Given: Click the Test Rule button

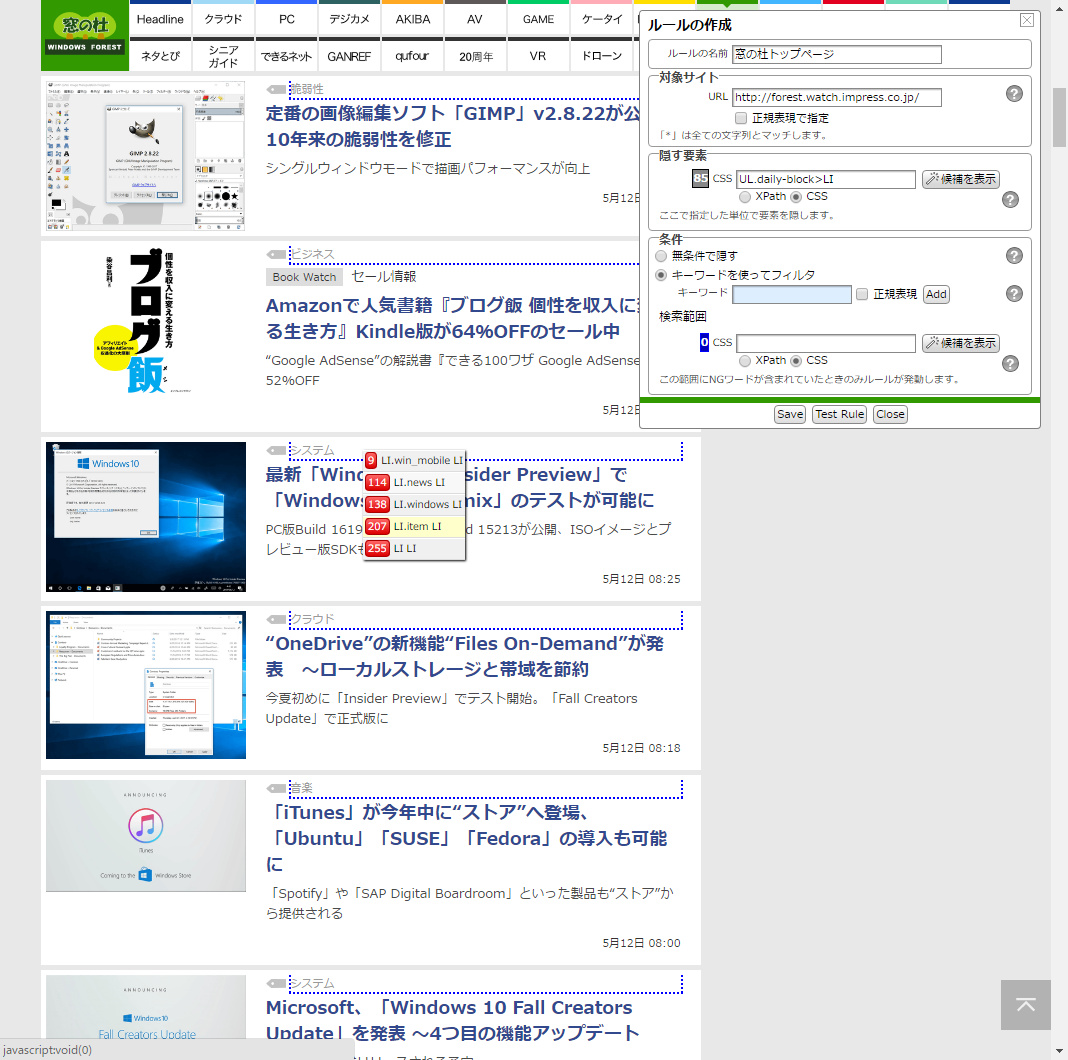Looking at the screenshot, I should pyautogui.click(x=839, y=413).
